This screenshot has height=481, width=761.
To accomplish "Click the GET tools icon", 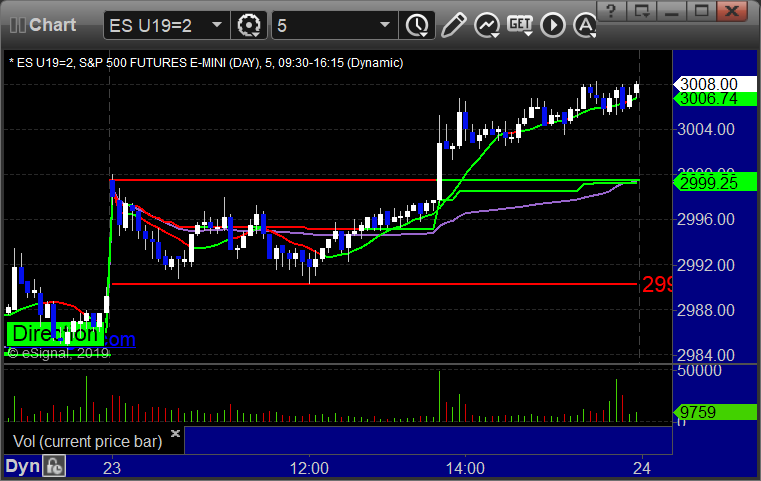I will 520,25.
